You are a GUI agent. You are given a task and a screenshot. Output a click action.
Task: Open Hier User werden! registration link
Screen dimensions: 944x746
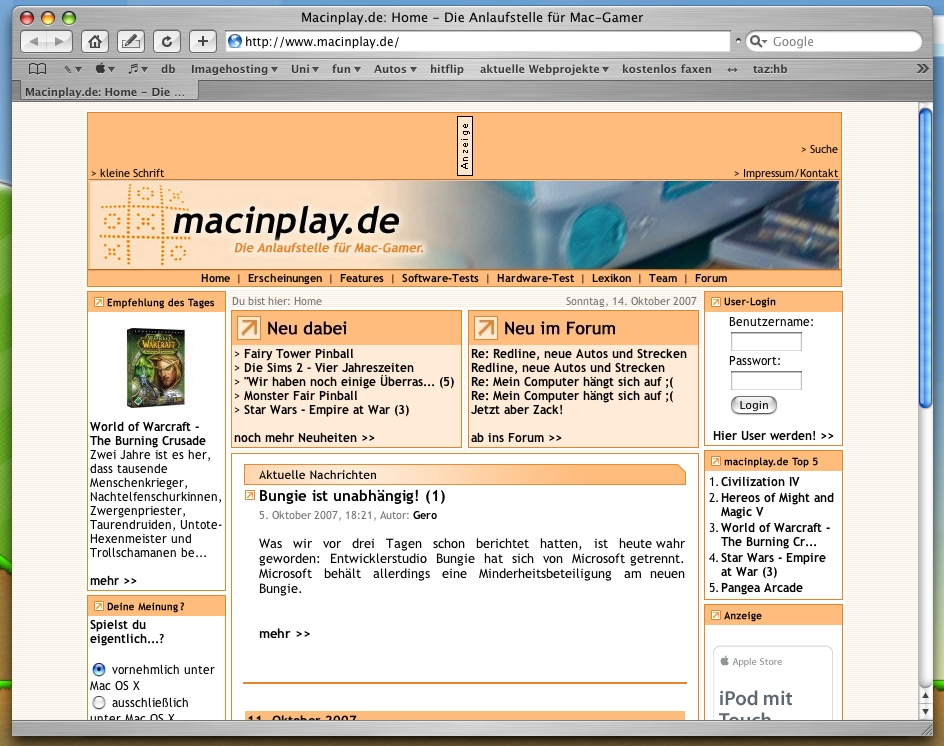pyautogui.click(x=773, y=435)
